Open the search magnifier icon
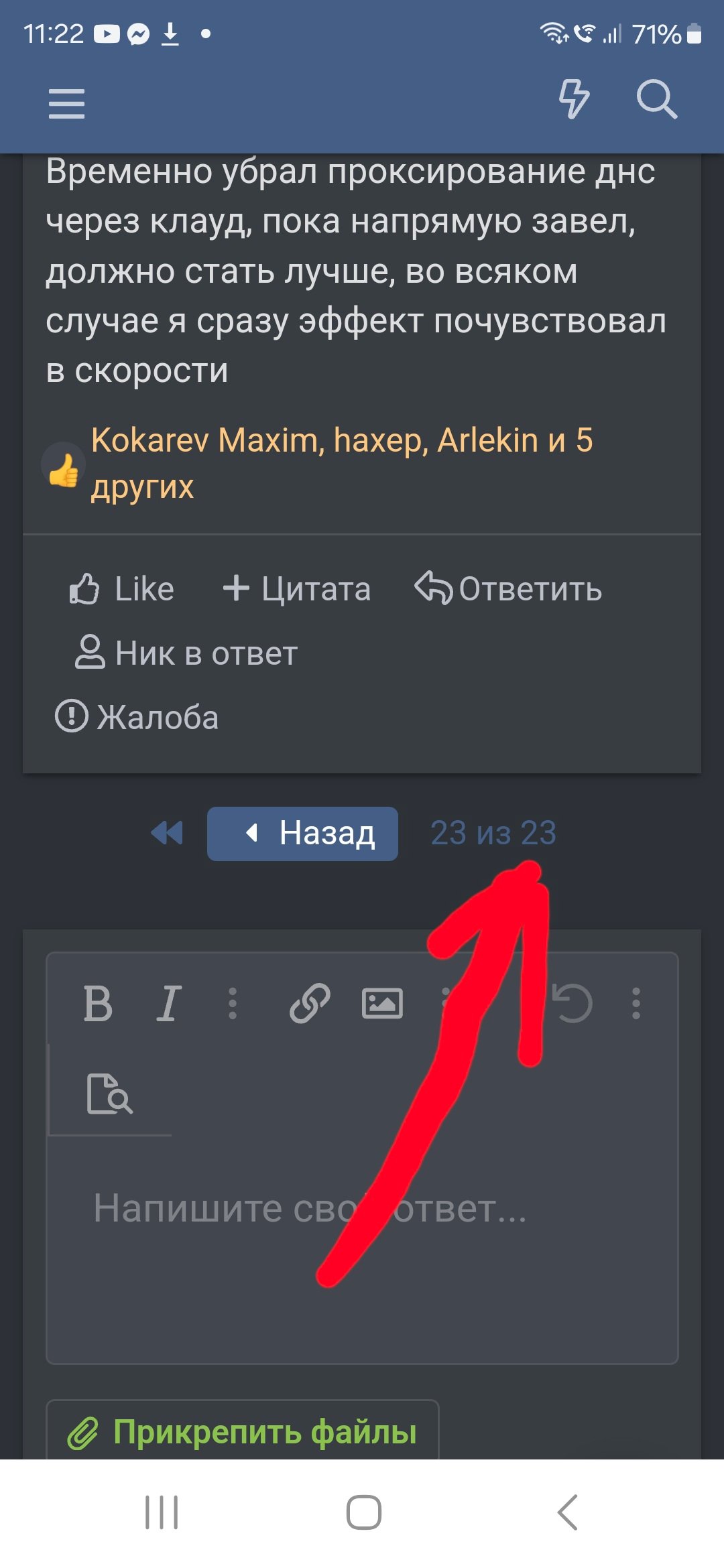Image resolution: width=724 pixels, height=1568 pixels. click(656, 100)
